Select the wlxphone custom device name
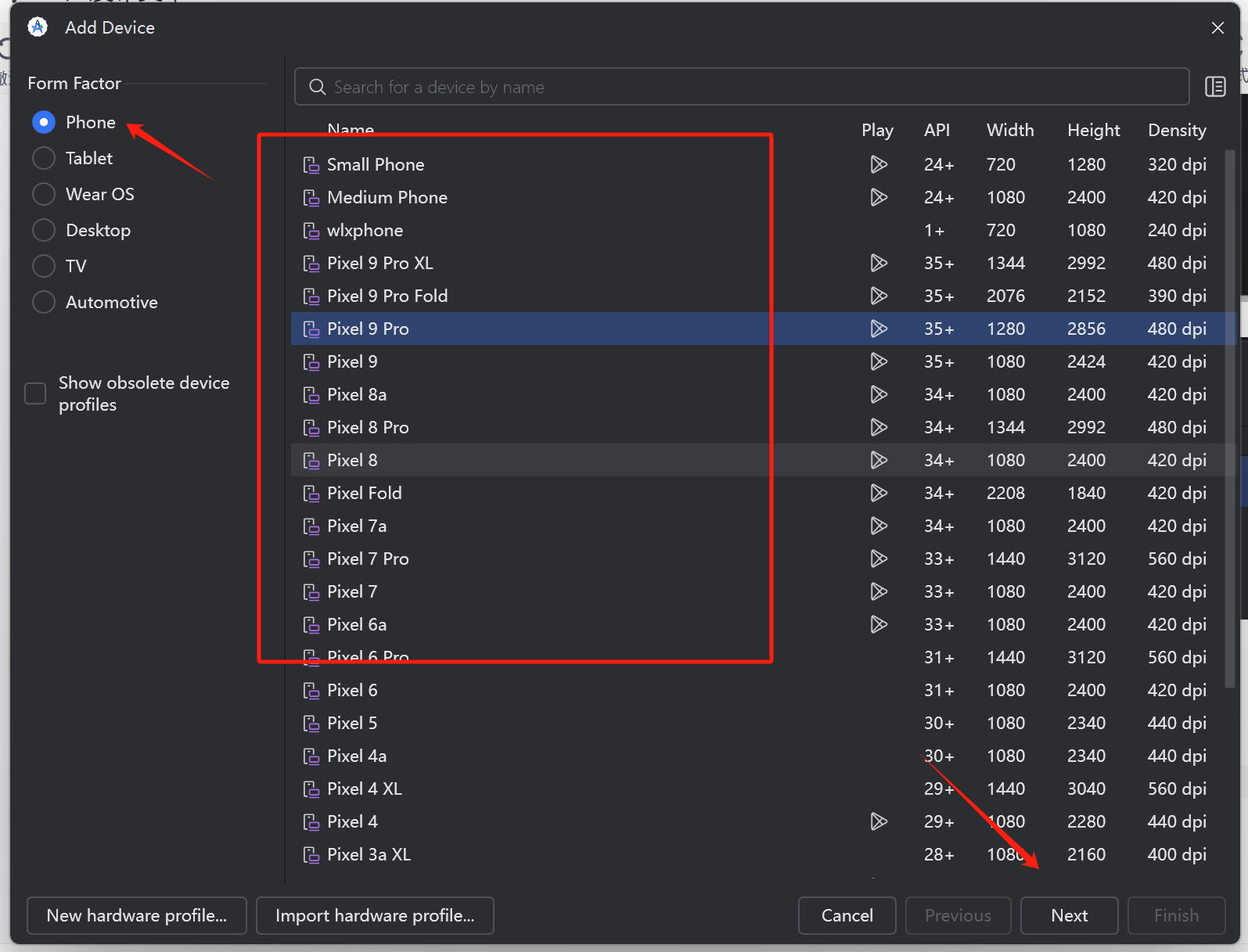The width and height of the screenshot is (1248, 952). click(x=365, y=230)
